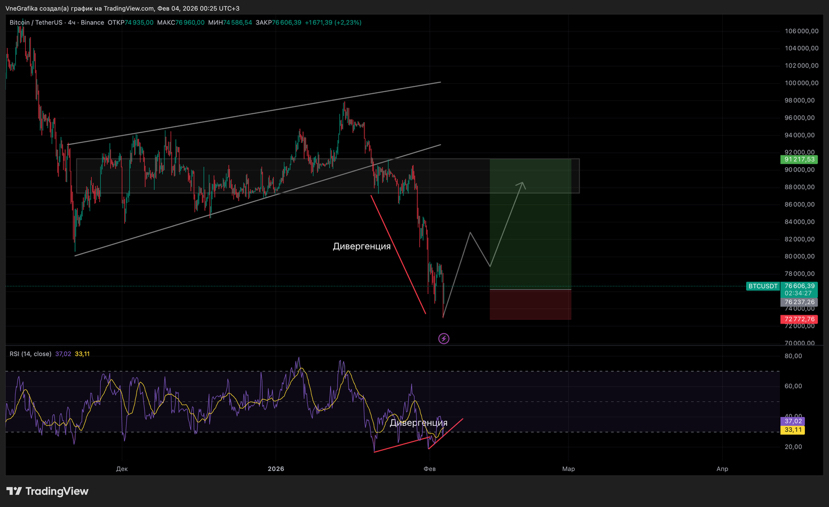The height and width of the screenshot is (507, 829).
Task: Click the ОТКР 74 935,00 open value
Action: tap(131, 23)
